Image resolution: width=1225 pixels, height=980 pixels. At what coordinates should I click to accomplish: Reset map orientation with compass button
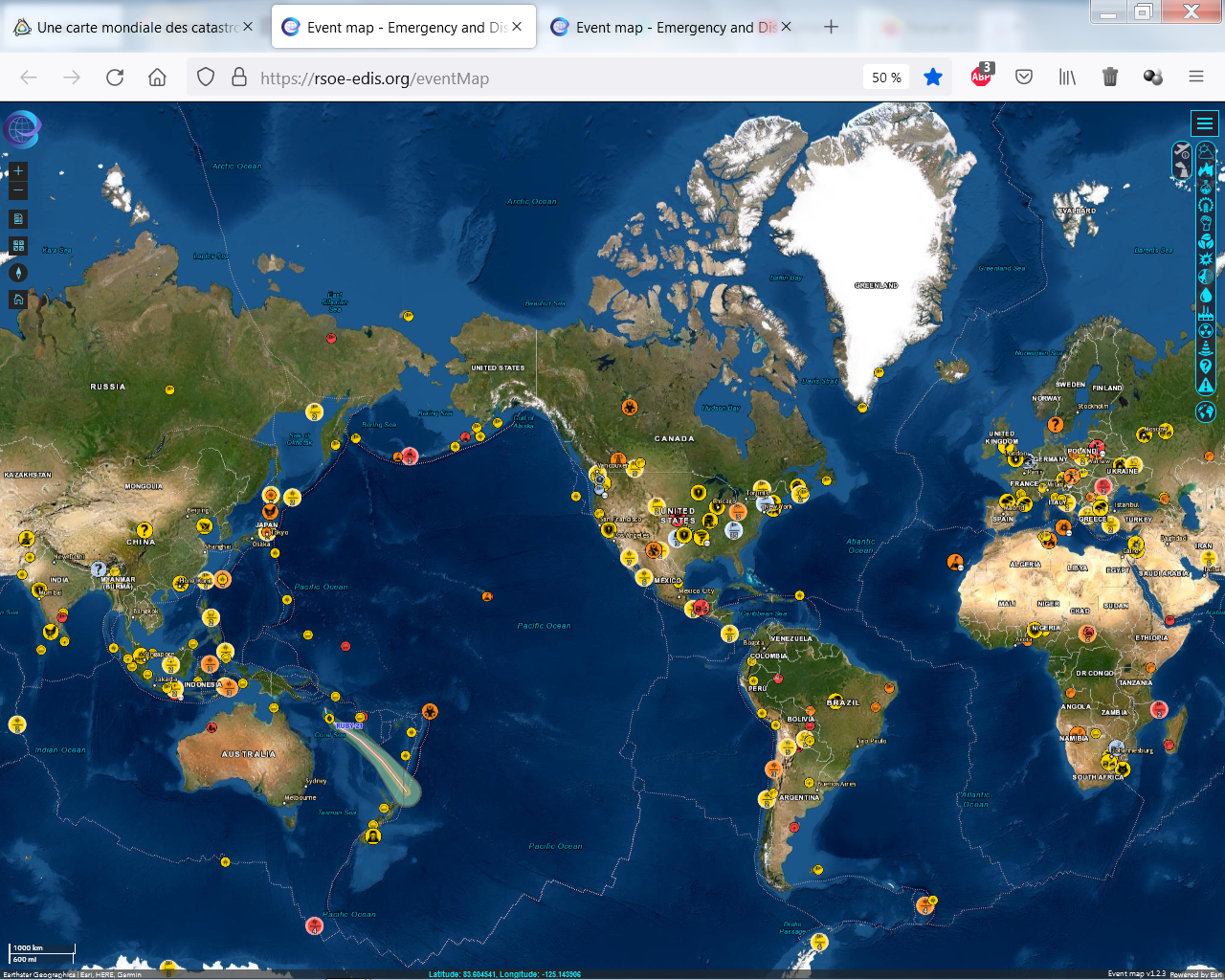[x=18, y=273]
